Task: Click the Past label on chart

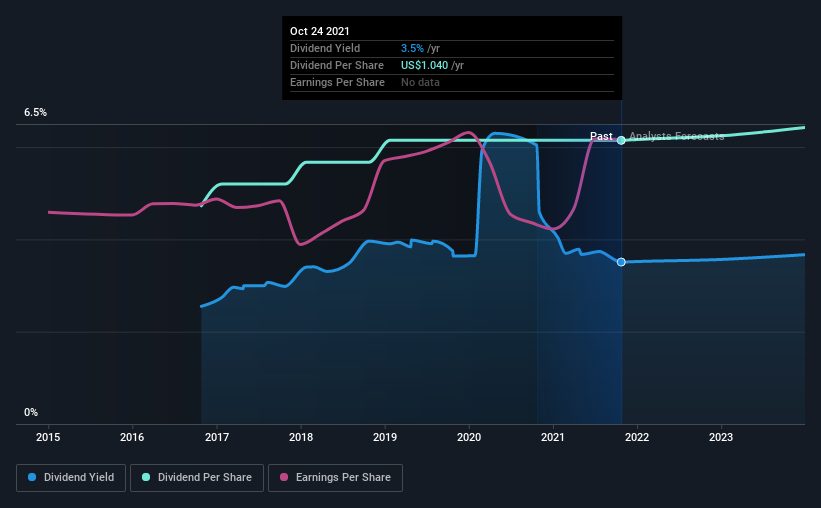Action: pyautogui.click(x=601, y=136)
